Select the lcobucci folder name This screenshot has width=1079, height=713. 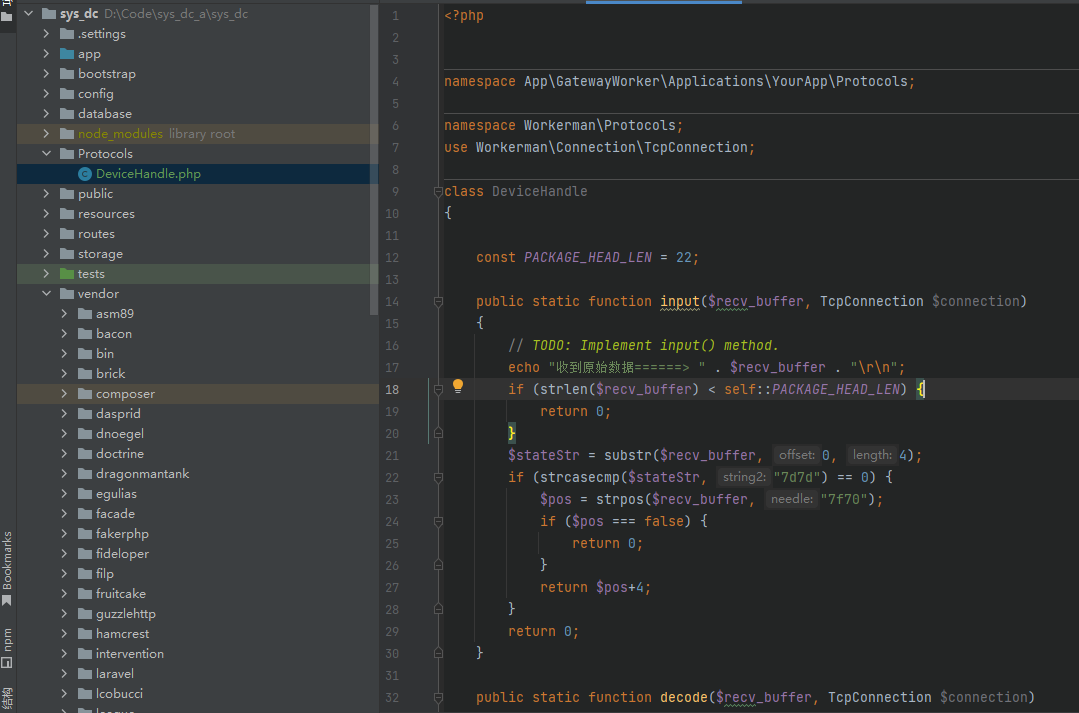tap(120, 693)
